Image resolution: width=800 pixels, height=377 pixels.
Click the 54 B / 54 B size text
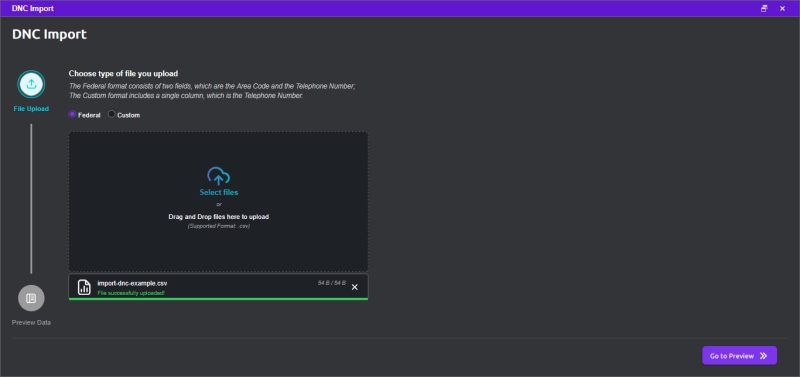click(332, 283)
